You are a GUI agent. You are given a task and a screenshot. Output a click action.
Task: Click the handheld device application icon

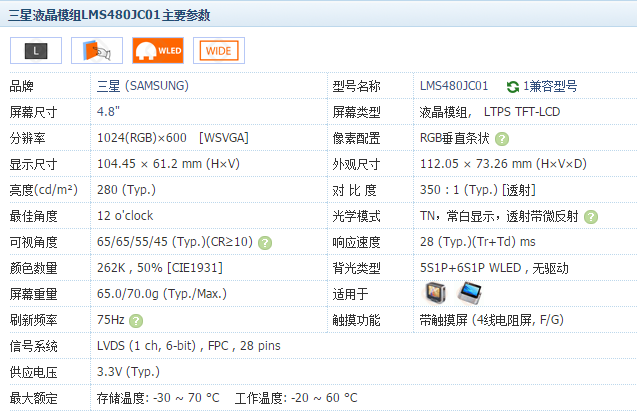pos(470,293)
